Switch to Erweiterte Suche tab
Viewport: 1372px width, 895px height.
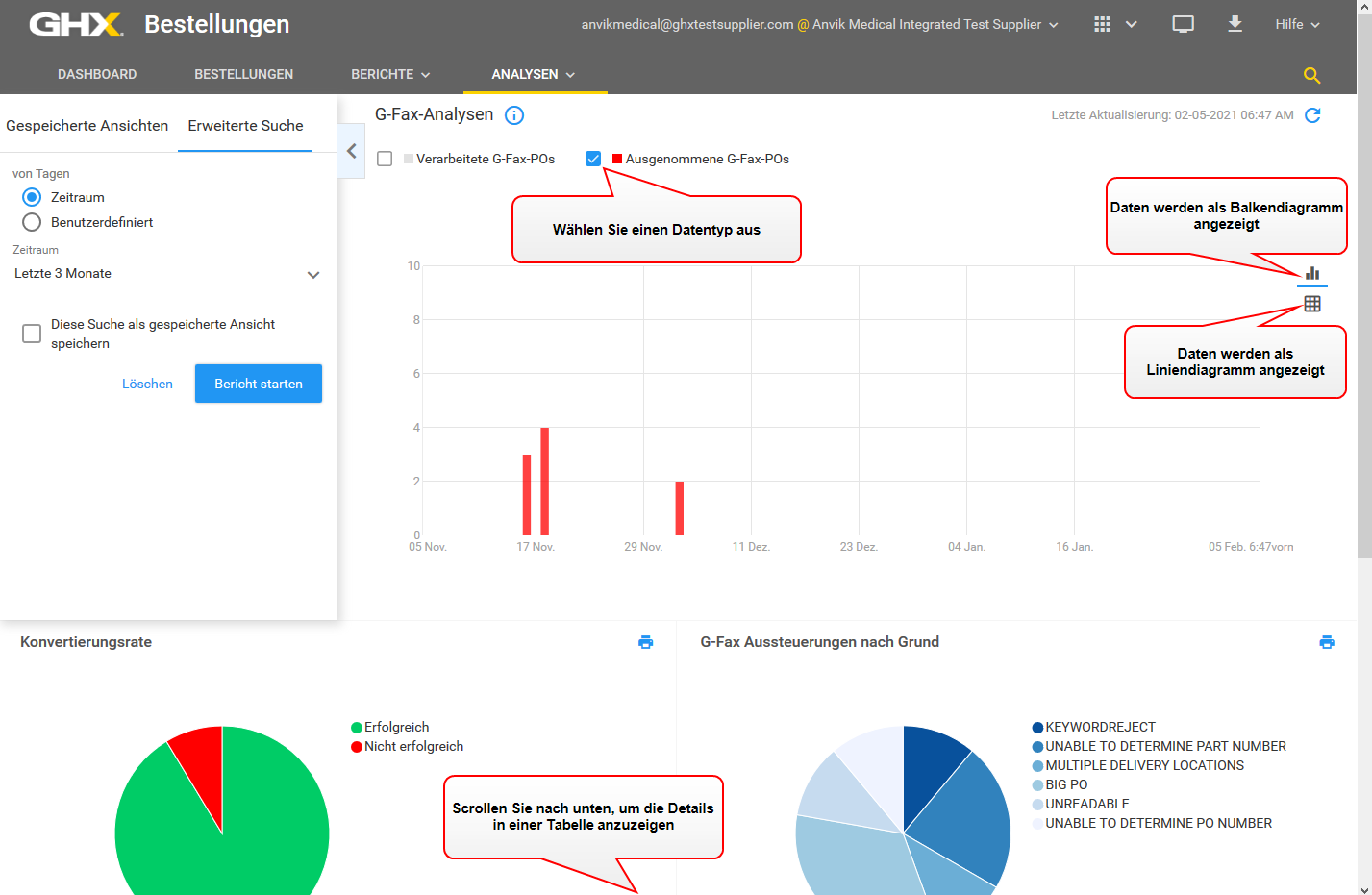pyautogui.click(x=245, y=126)
